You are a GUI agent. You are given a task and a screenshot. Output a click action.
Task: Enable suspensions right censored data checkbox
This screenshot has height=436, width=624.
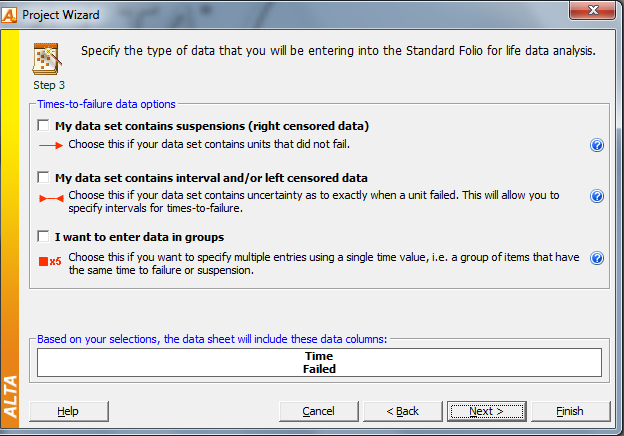pos(43,125)
